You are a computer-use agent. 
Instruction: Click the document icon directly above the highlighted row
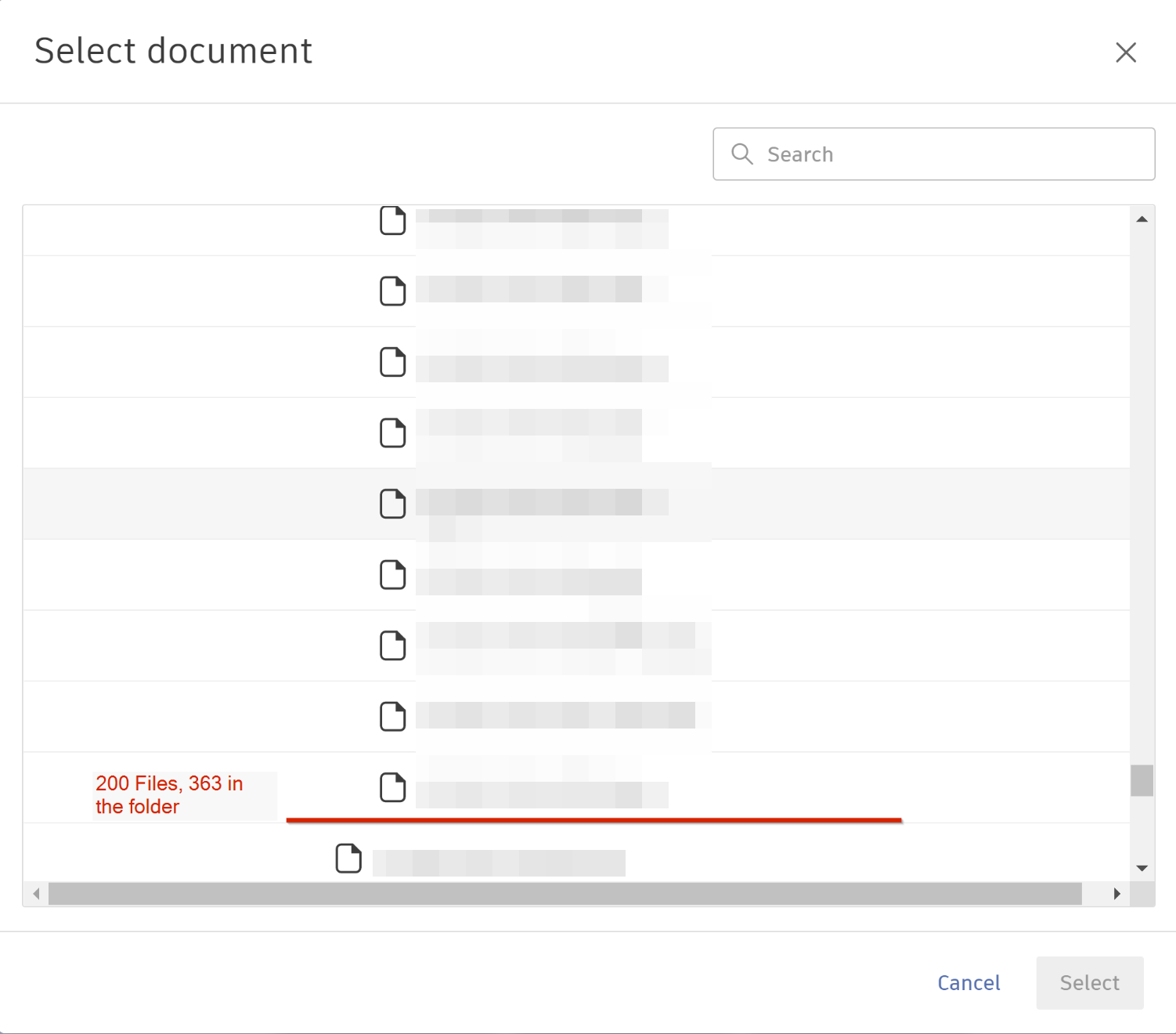(392, 432)
